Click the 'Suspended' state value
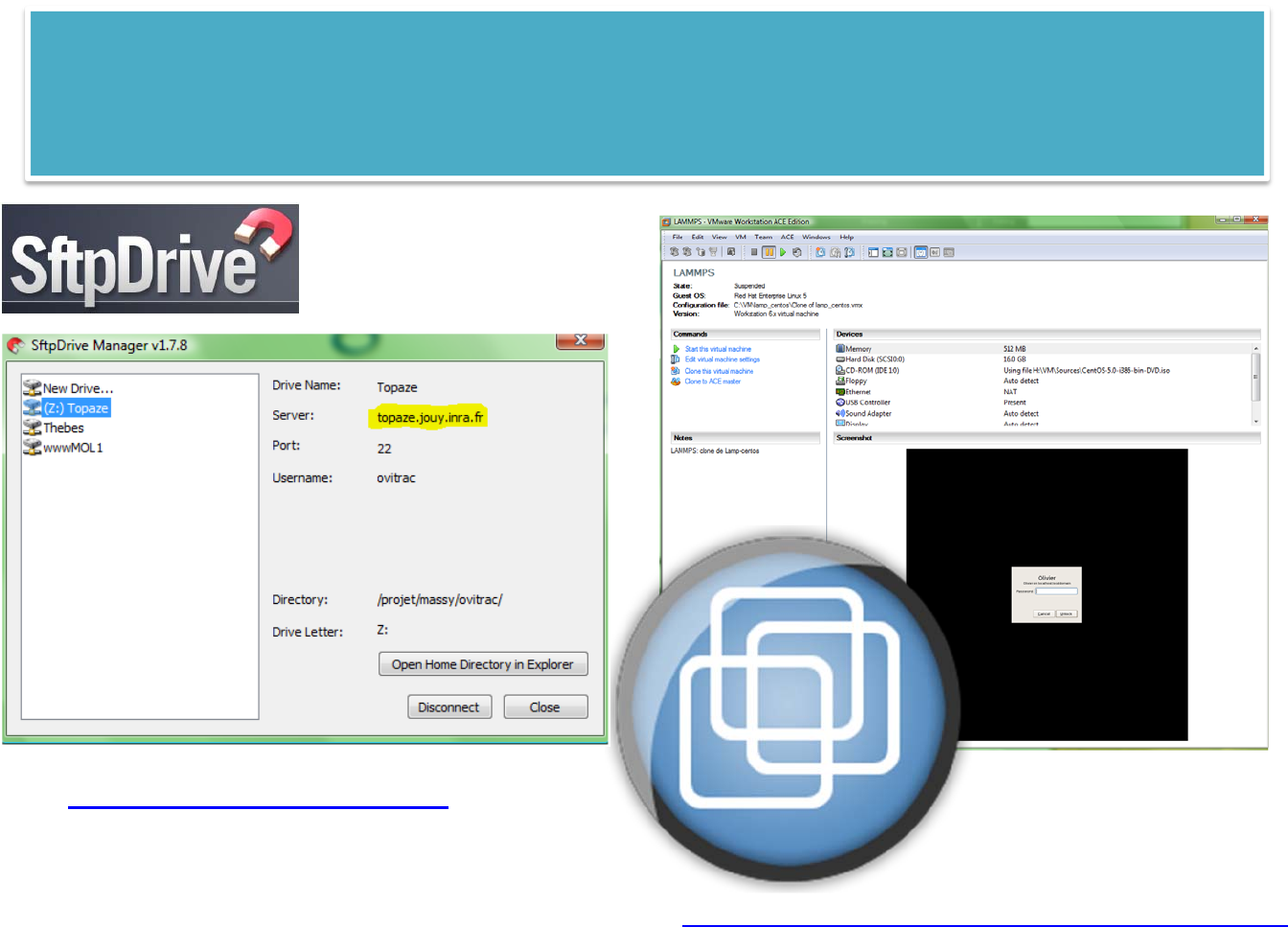Viewport: 1288px width, 927px height. coord(749,286)
